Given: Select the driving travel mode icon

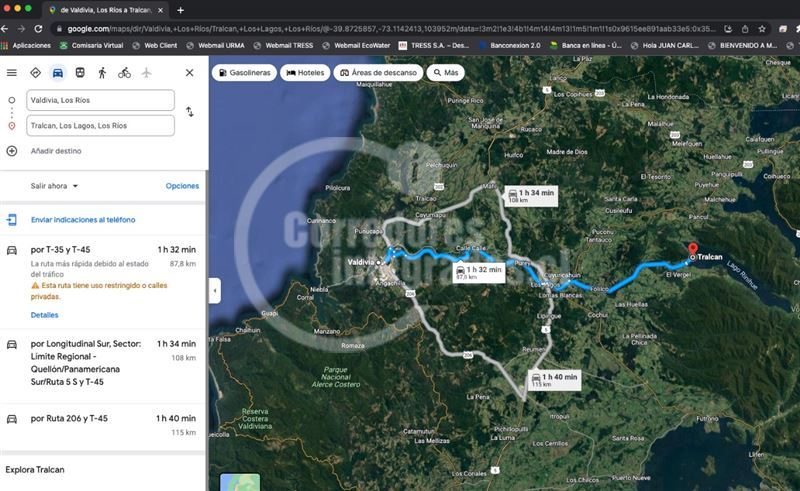Looking at the screenshot, I should click(58, 73).
